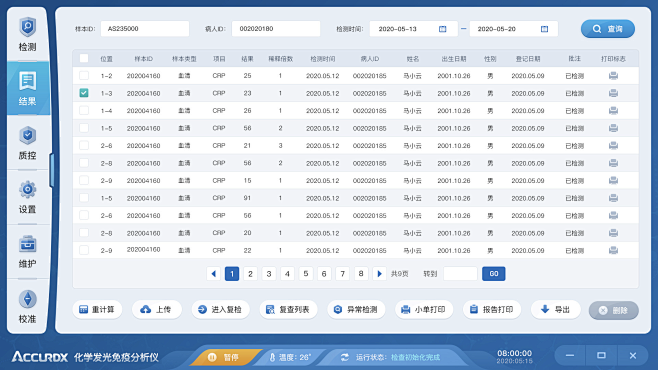
Task: Click the 导出 export button
Action: click(556, 310)
